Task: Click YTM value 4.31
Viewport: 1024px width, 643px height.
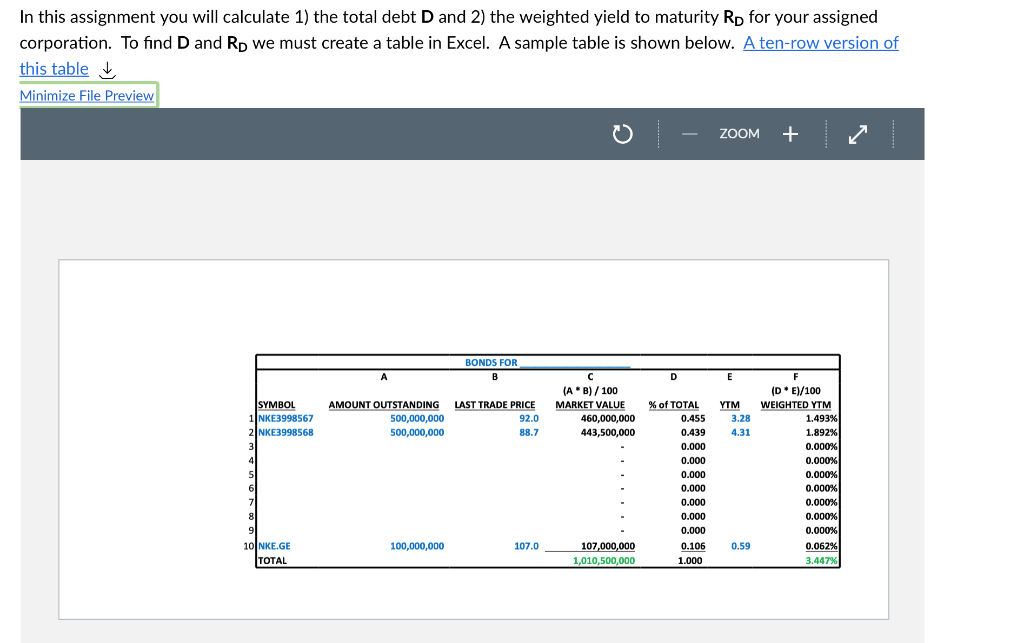Action: (x=741, y=432)
